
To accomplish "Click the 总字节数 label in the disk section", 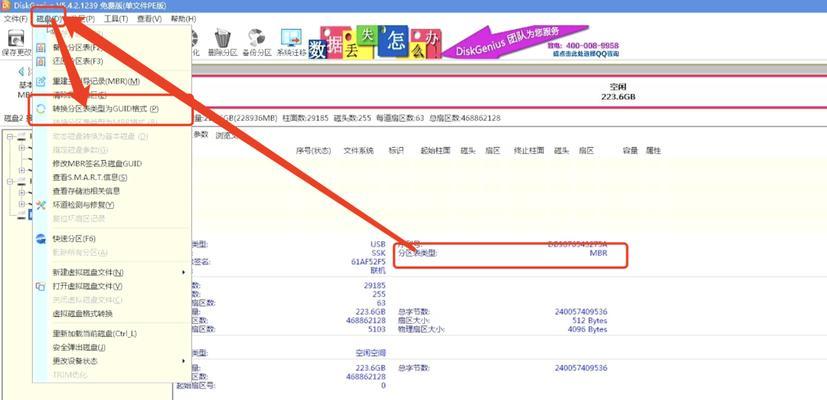I will coord(415,312).
